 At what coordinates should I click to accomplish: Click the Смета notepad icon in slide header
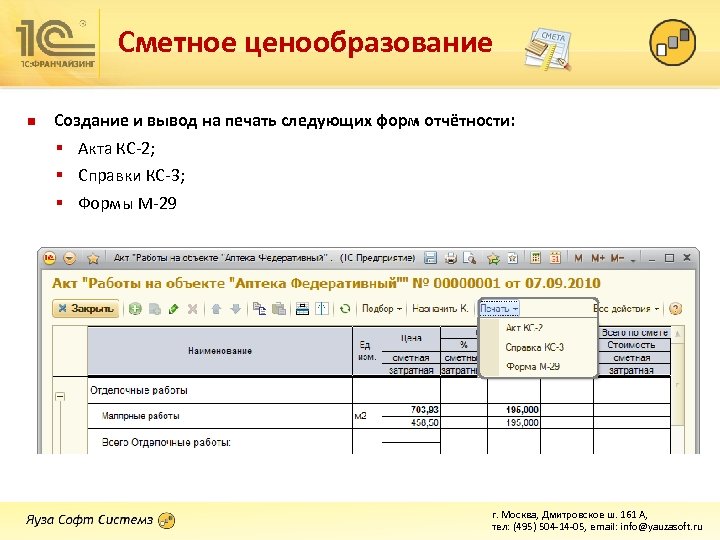pyautogui.click(x=548, y=50)
